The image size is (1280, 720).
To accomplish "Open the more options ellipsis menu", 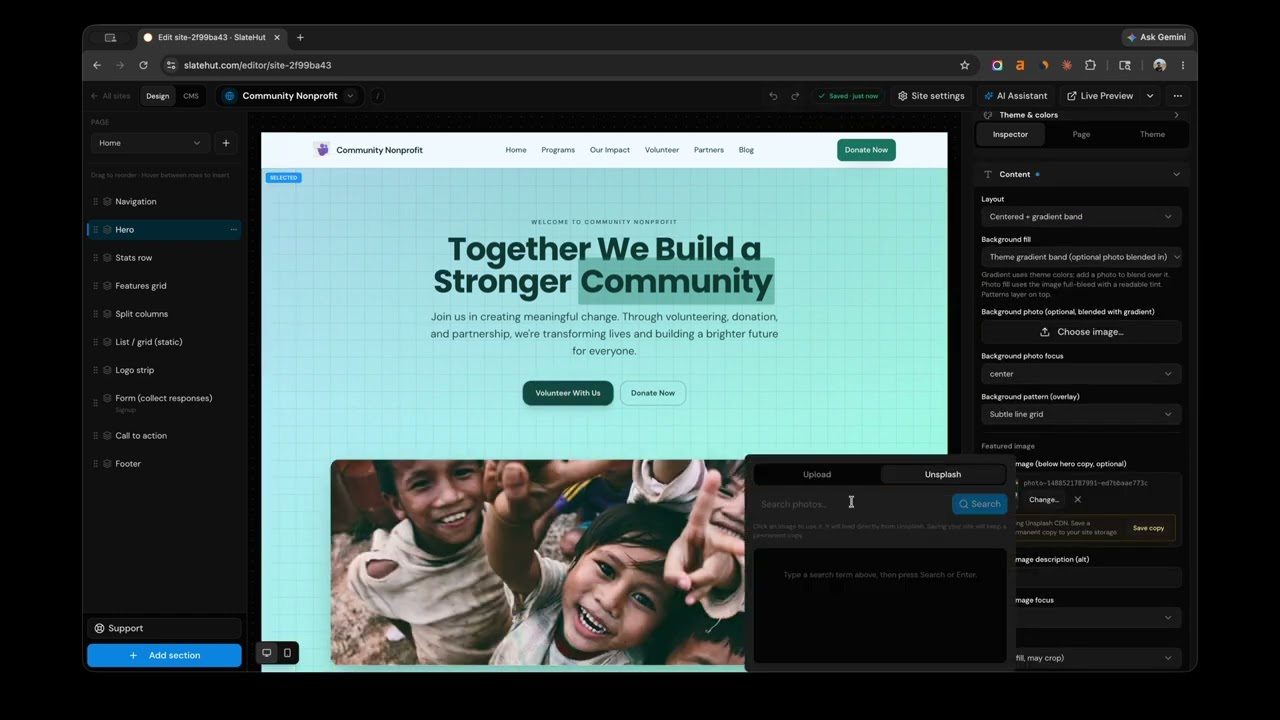I will pyautogui.click(x=1178, y=96).
